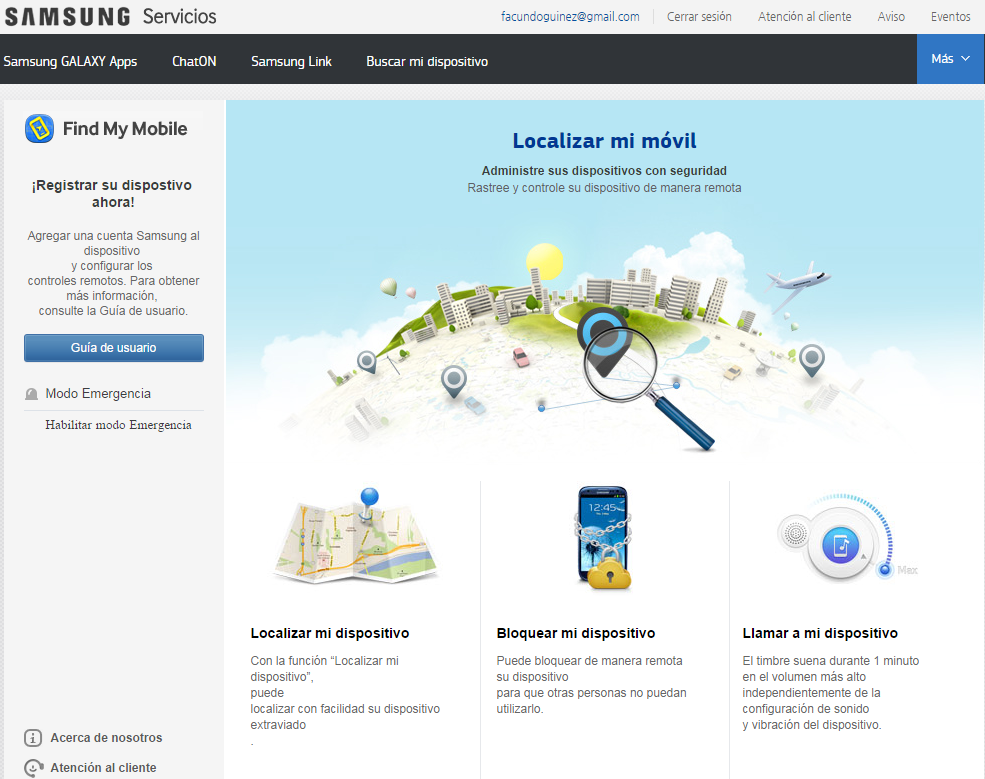Image resolution: width=985 pixels, height=779 pixels.
Task: Click the Modo Emergencia siren icon
Action: 31,394
